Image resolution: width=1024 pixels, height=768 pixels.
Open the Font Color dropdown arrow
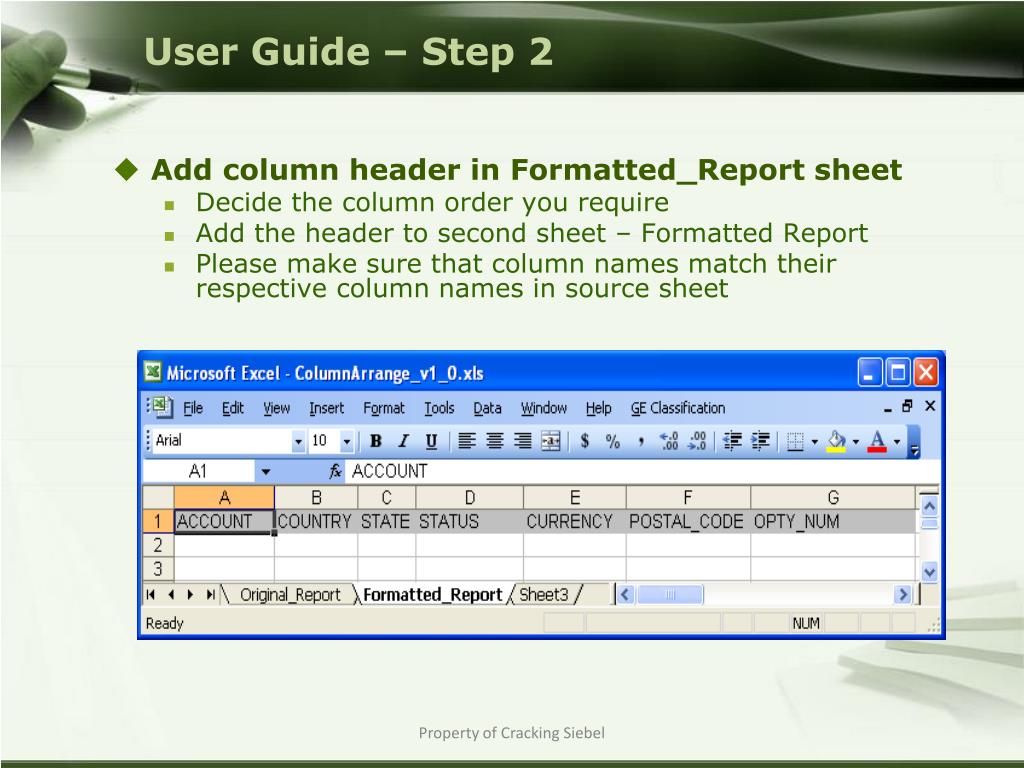(x=897, y=442)
